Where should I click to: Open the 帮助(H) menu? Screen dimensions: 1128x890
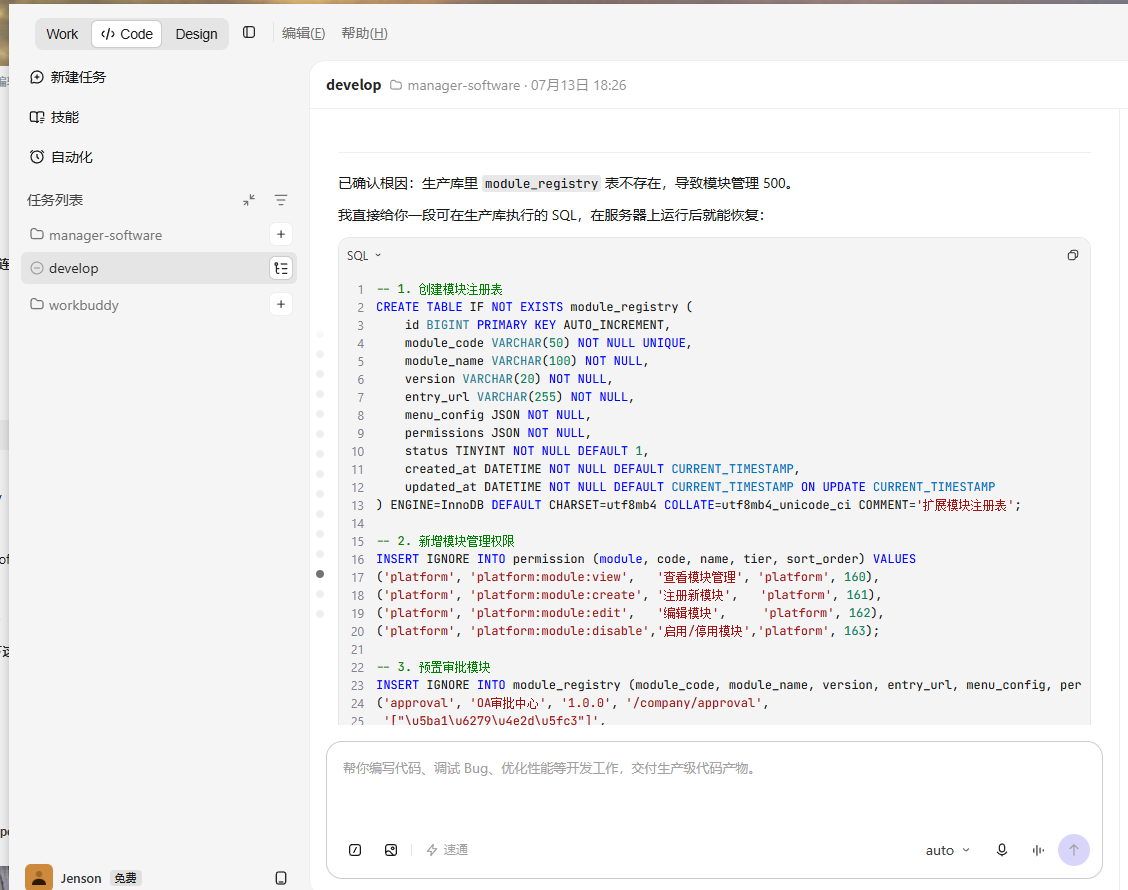point(364,33)
